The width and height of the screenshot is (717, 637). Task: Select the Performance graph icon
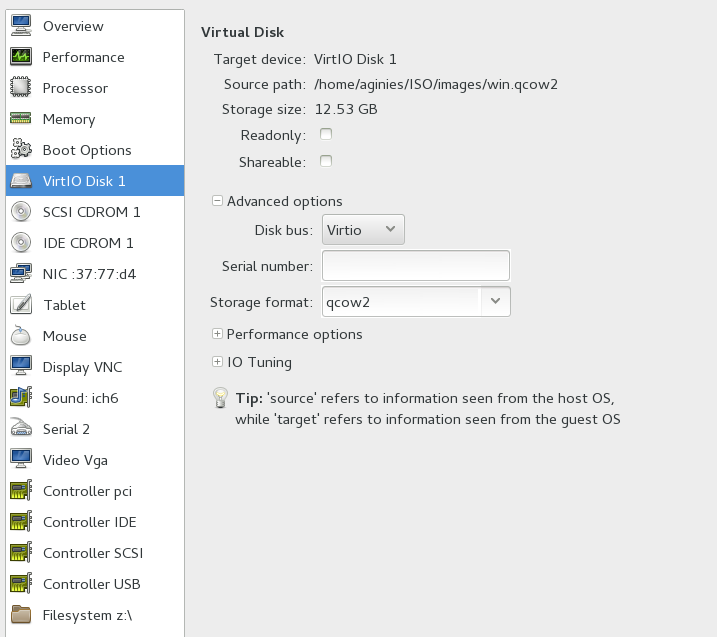[21, 57]
